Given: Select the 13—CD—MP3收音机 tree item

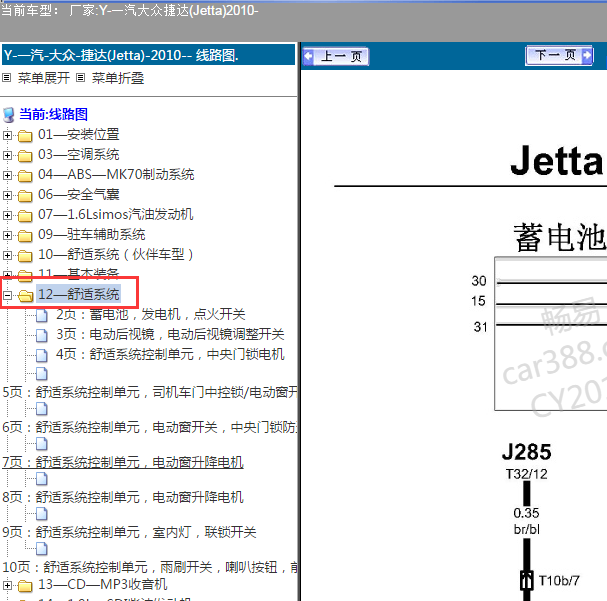Looking at the screenshot, I should [x=103, y=584].
